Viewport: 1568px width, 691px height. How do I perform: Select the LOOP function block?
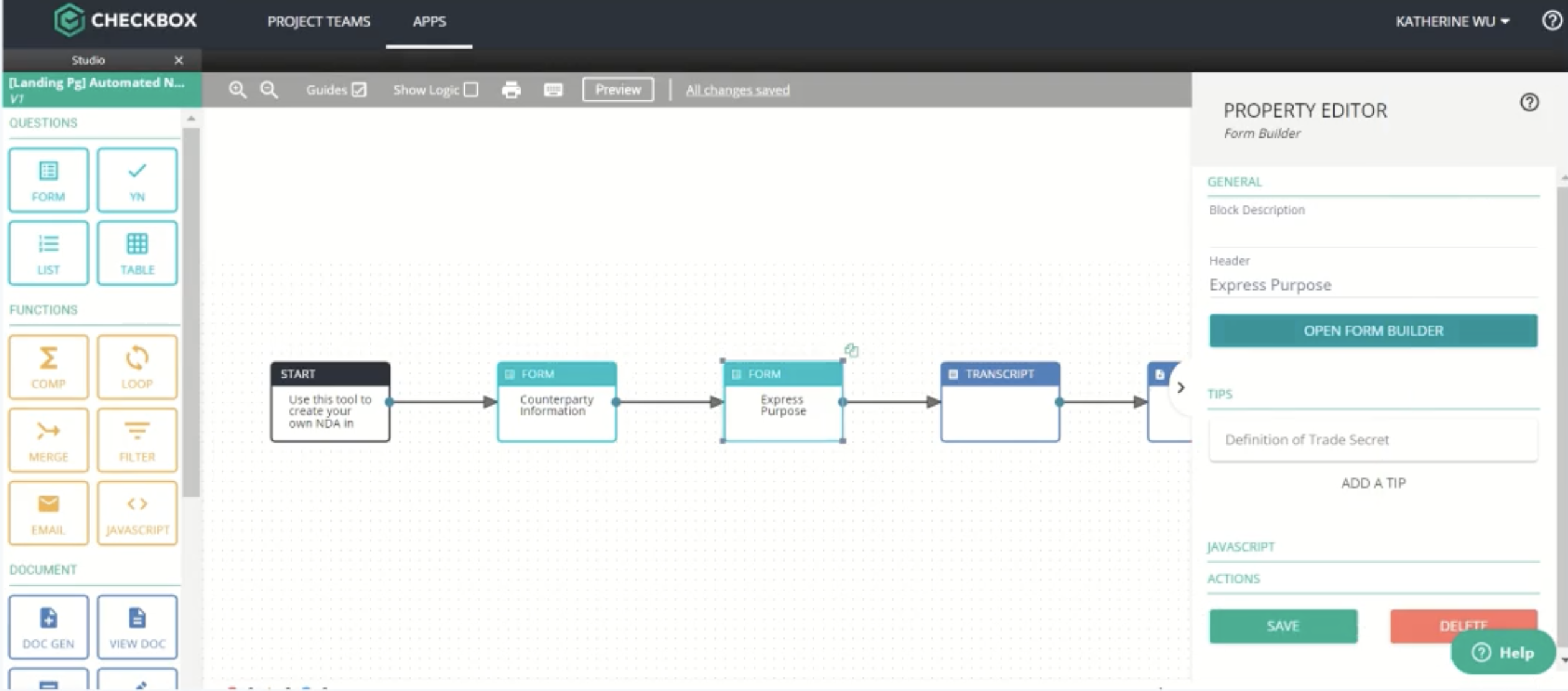coord(137,367)
